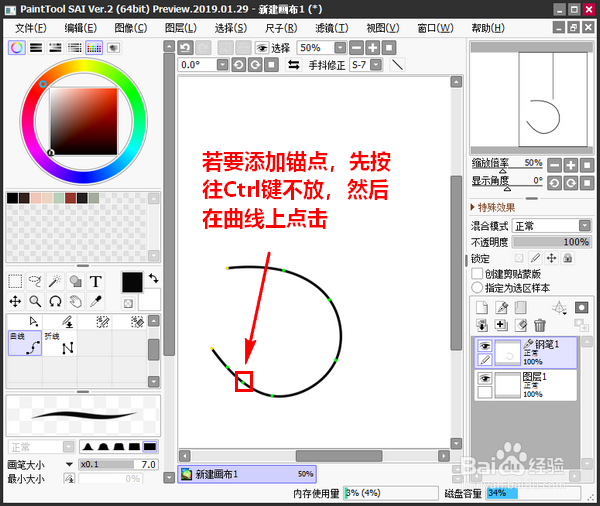This screenshot has width=600, height=506.
Task: Select the anchor point edit tool
Action: (34, 322)
